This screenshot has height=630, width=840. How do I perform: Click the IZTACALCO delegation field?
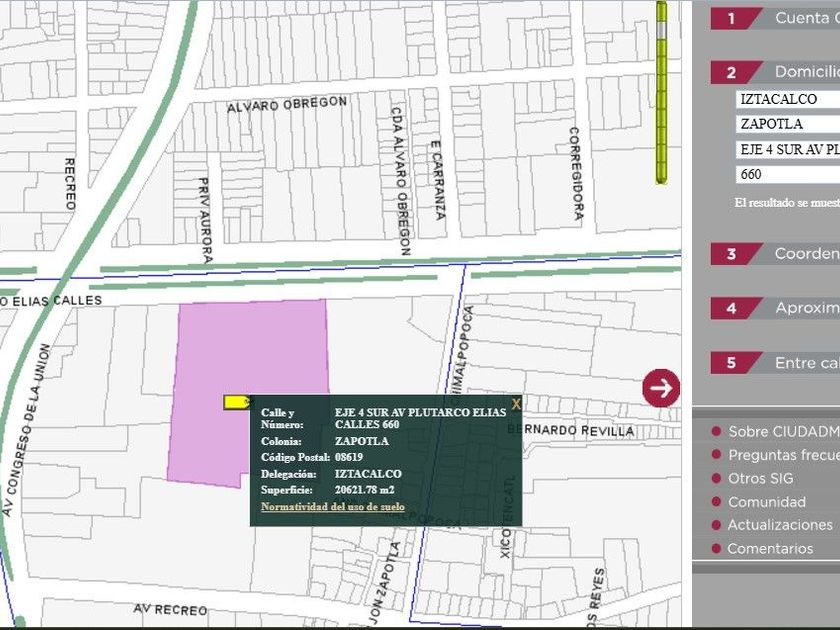click(x=788, y=99)
